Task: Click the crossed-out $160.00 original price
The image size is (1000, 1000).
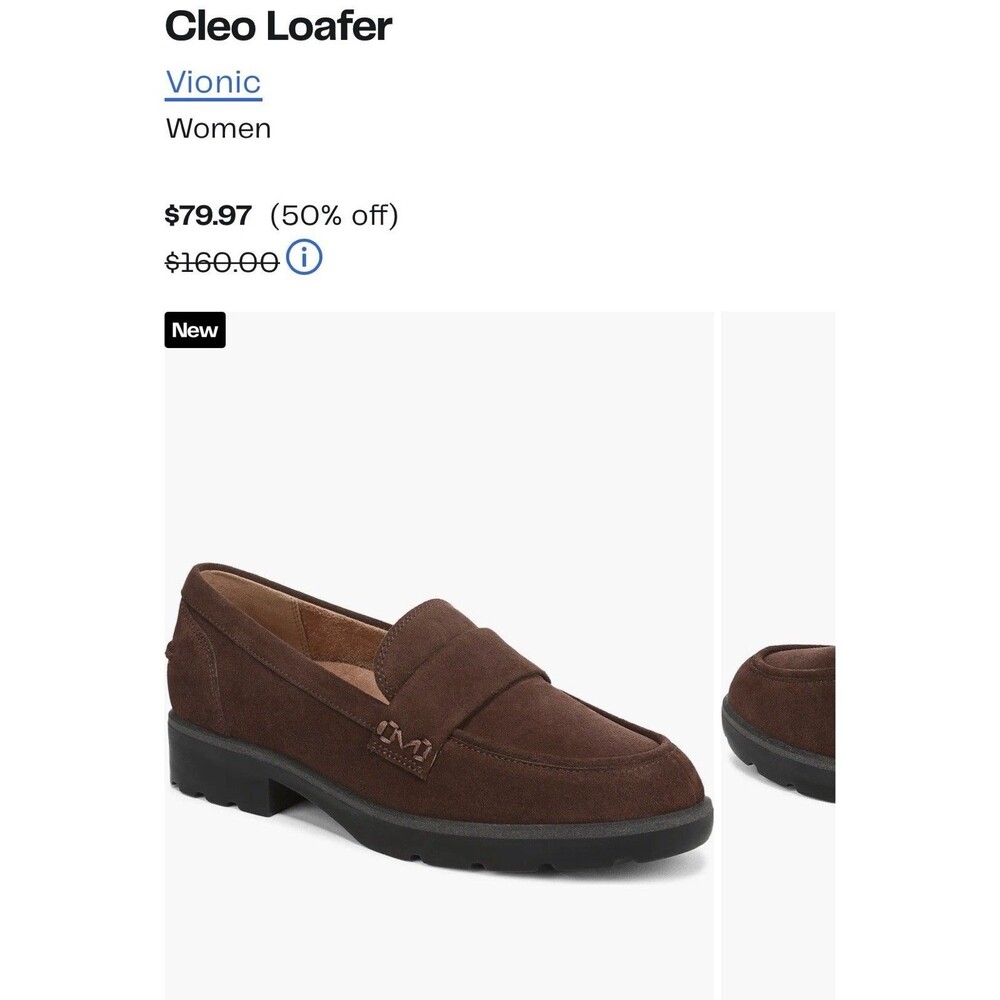Action: 222,261
